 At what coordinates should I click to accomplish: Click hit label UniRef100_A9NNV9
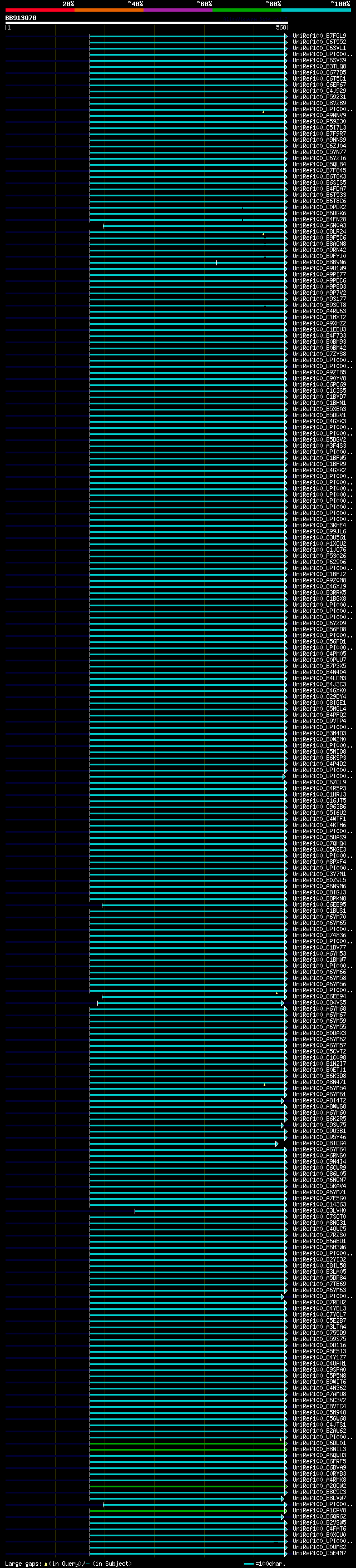[319, 115]
